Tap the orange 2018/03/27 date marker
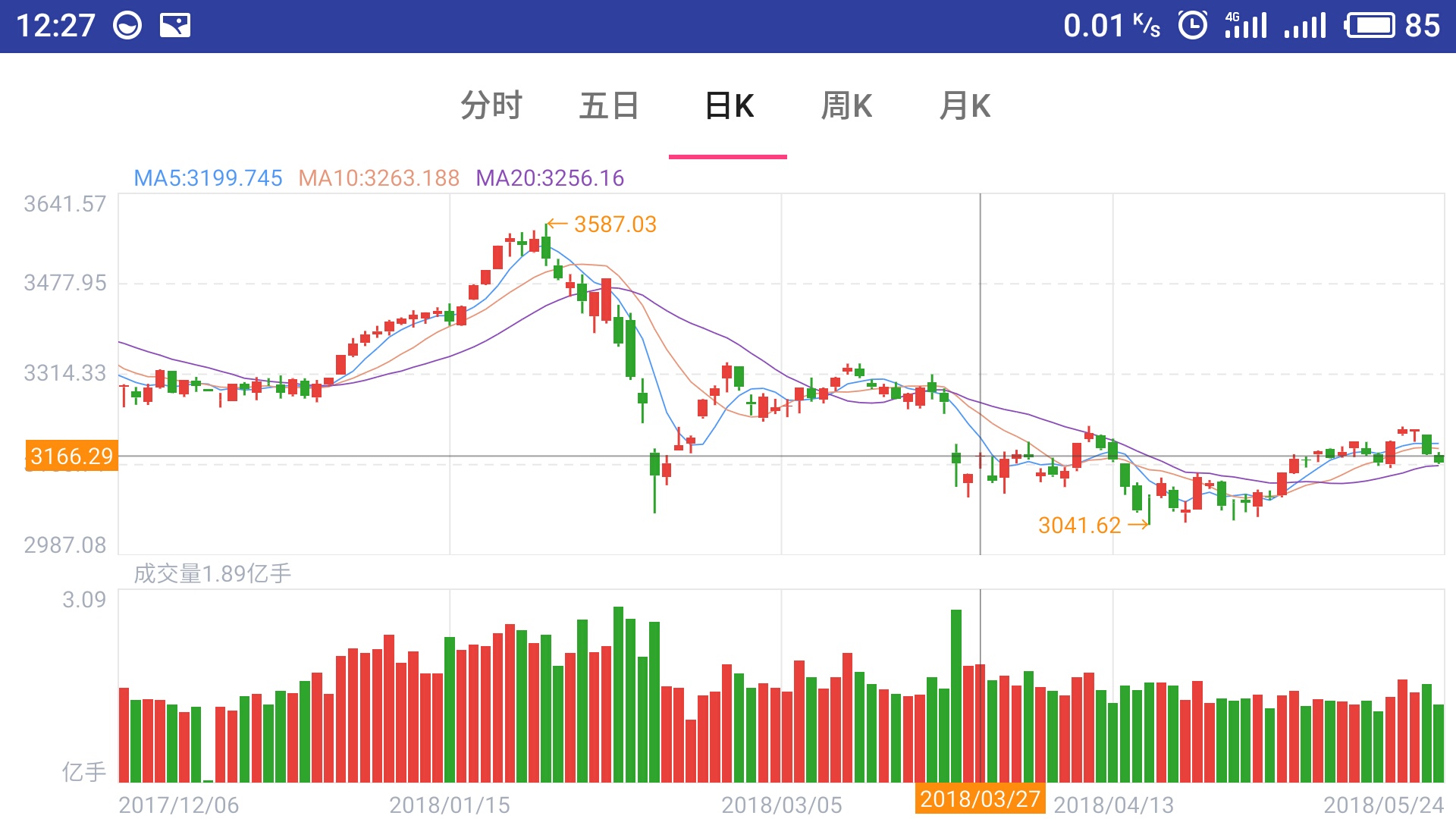The height and width of the screenshot is (819, 1456). [x=980, y=799]
